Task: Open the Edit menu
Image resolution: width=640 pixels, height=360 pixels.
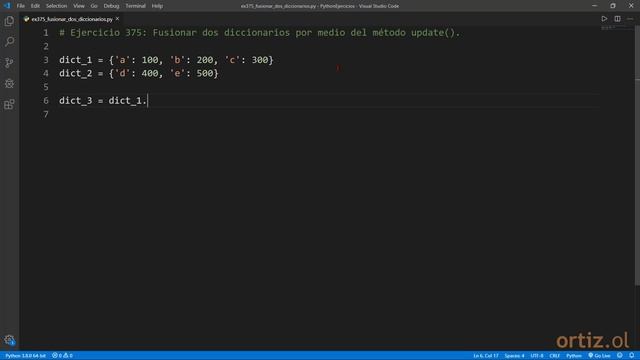Action: pos(35,6)
